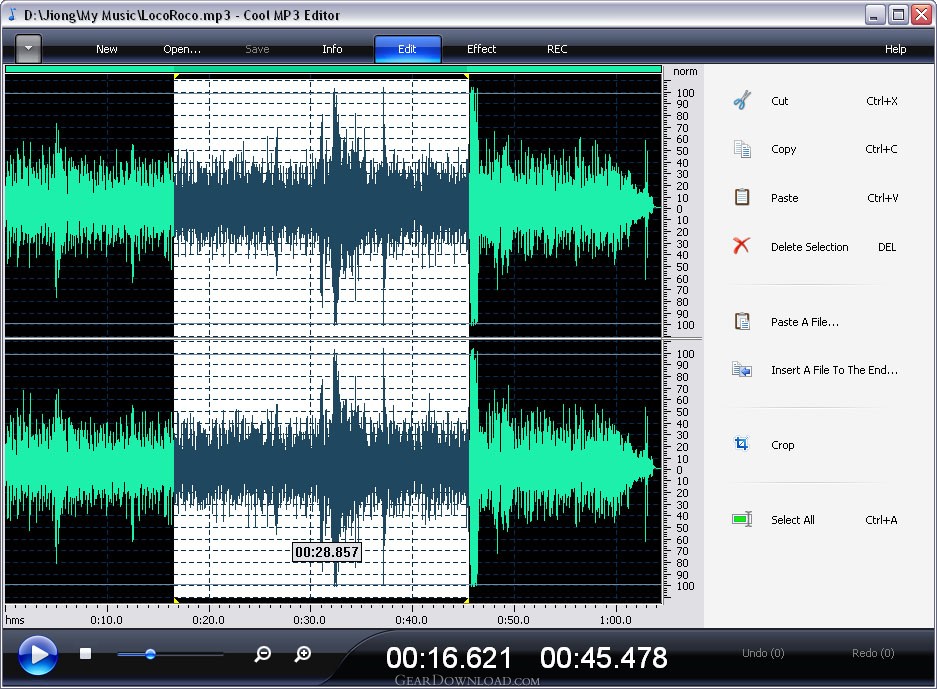Click the norm label above amplitude scale
The width and height of the screenshot is (937, 689).
pyautogui.click(x=685, y=72)
